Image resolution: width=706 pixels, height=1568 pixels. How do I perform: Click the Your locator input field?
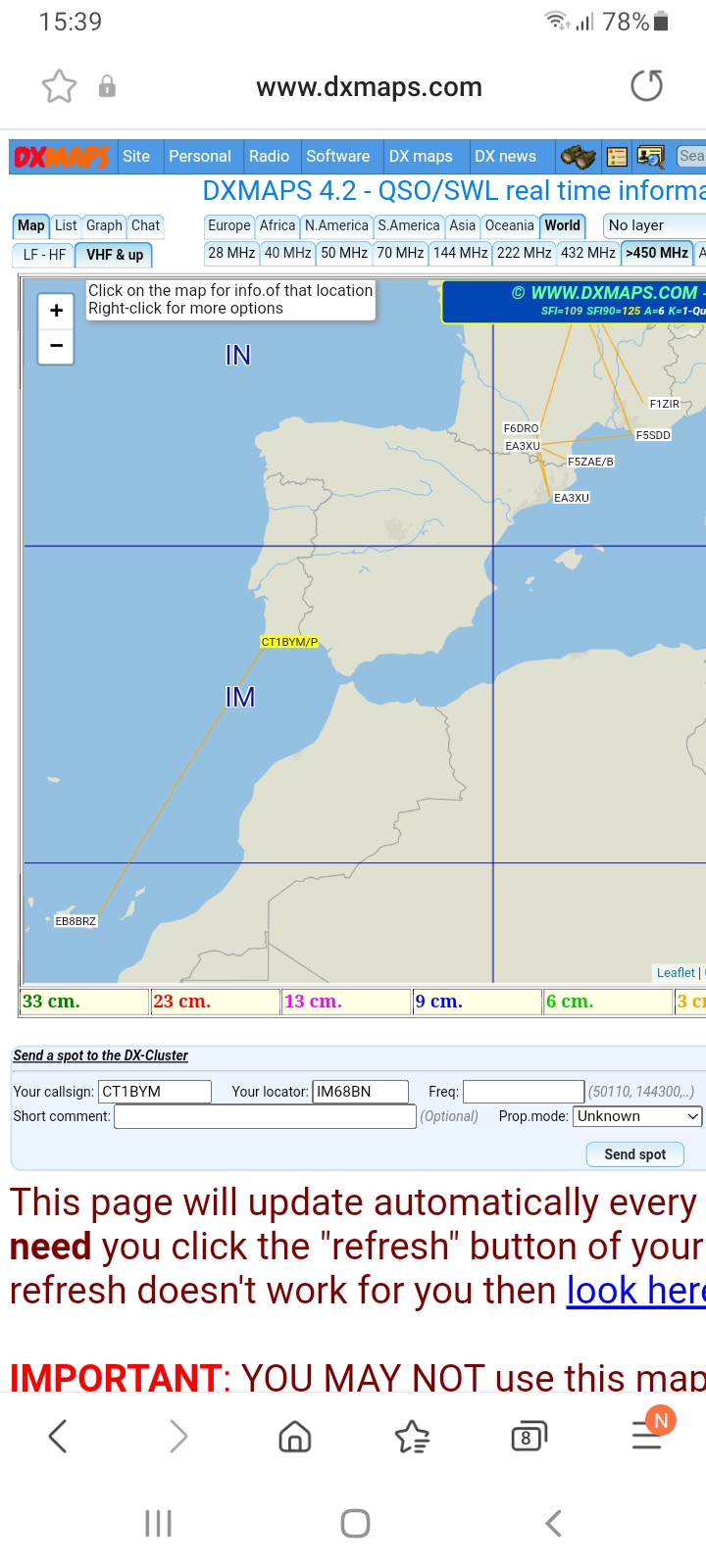tap(361, 1092)
